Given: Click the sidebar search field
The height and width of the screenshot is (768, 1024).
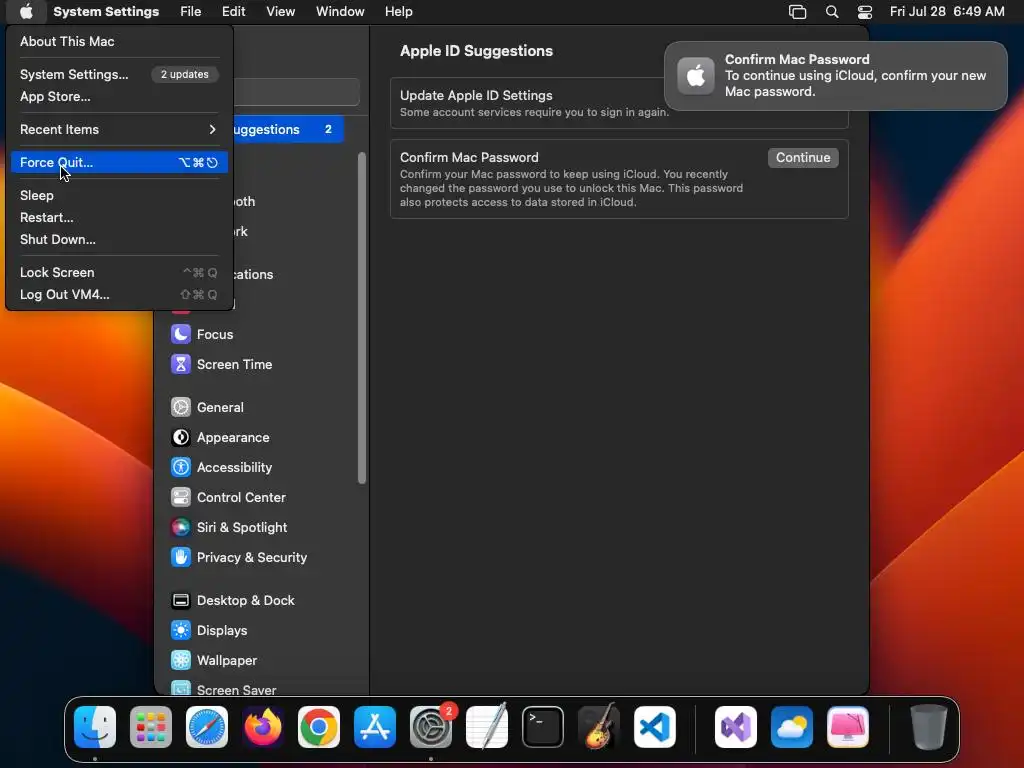Looking at the screenshot, I should [x=296, y=92].
